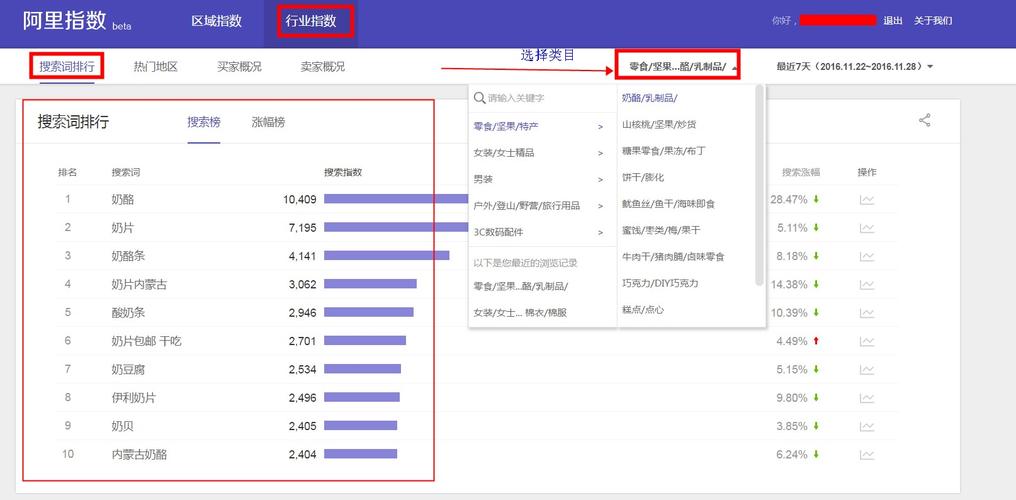
Task: Open trend chart icon for 伊利奶片 row
Action: click(866, 398)
